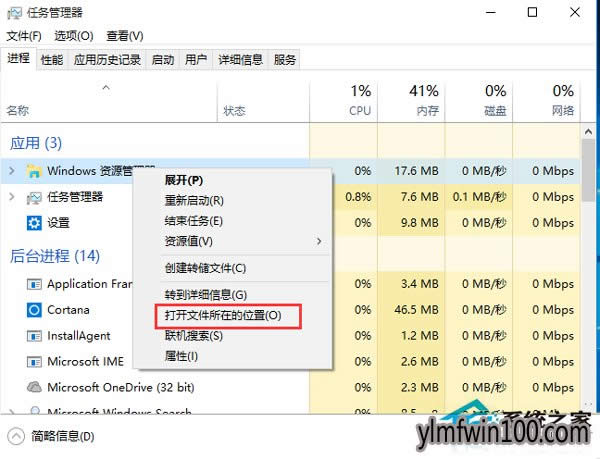This screenshot has width=600, height=459.
Task: Click the InstallAgent process icon
Action: pyautogui.click(x=34, y=336)
